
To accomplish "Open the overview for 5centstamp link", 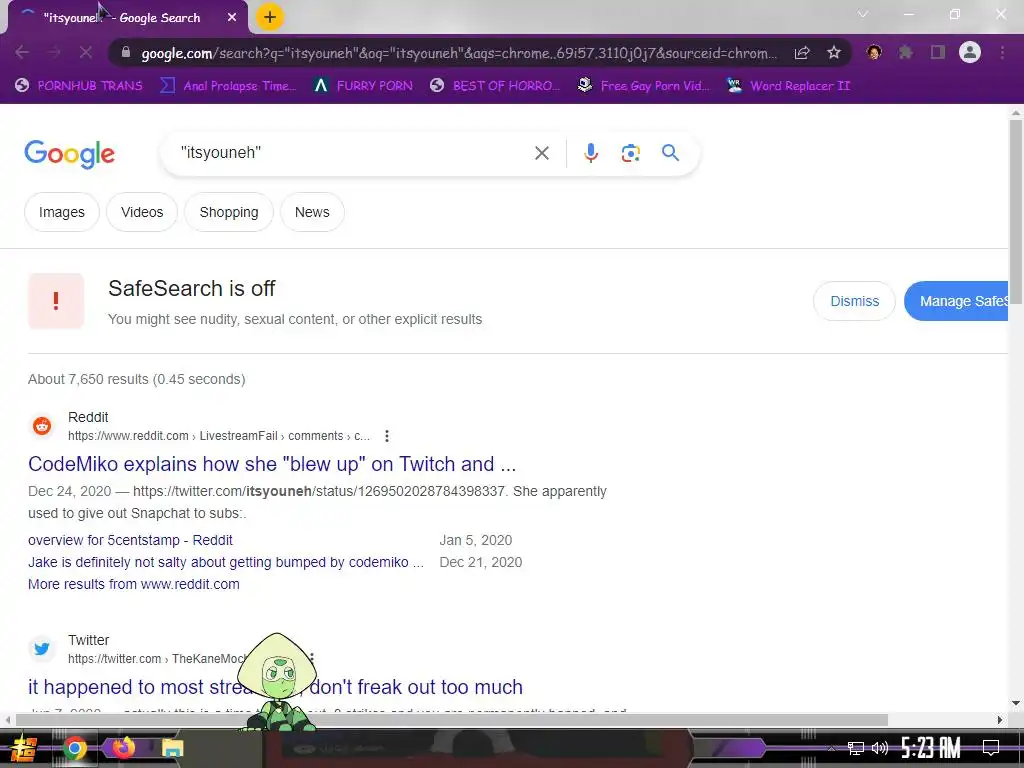I will pyautogui.click(x=130, y=540).
